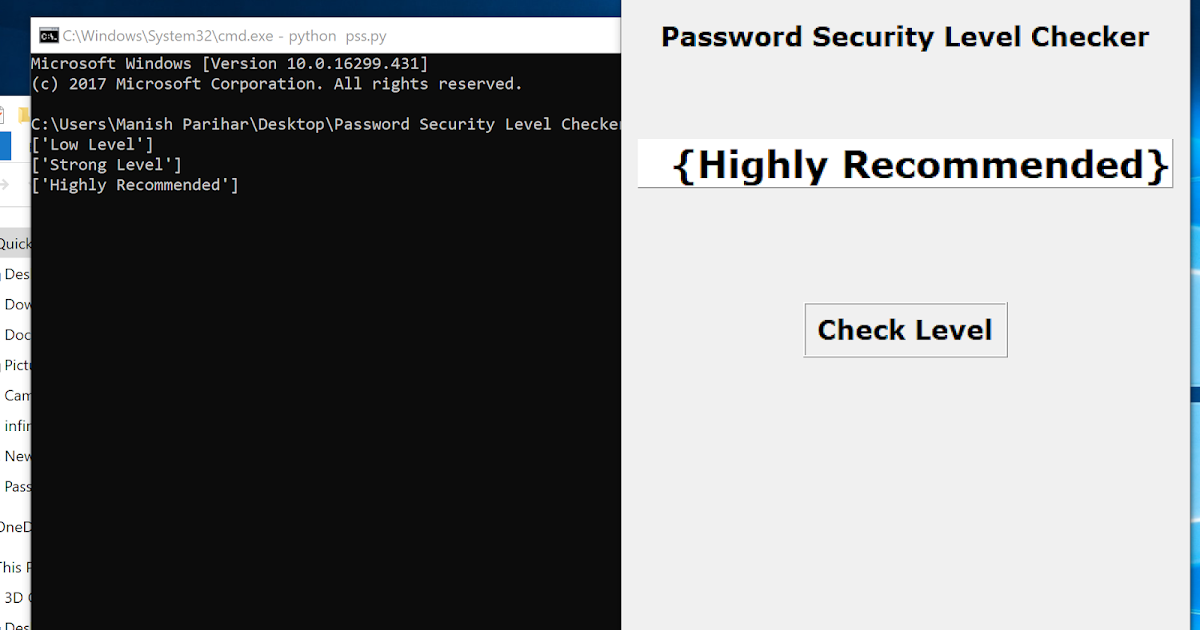Click the 'Highly Recommended' line in terminal output
The image size is (1200, 630).
tap(136, 184)
